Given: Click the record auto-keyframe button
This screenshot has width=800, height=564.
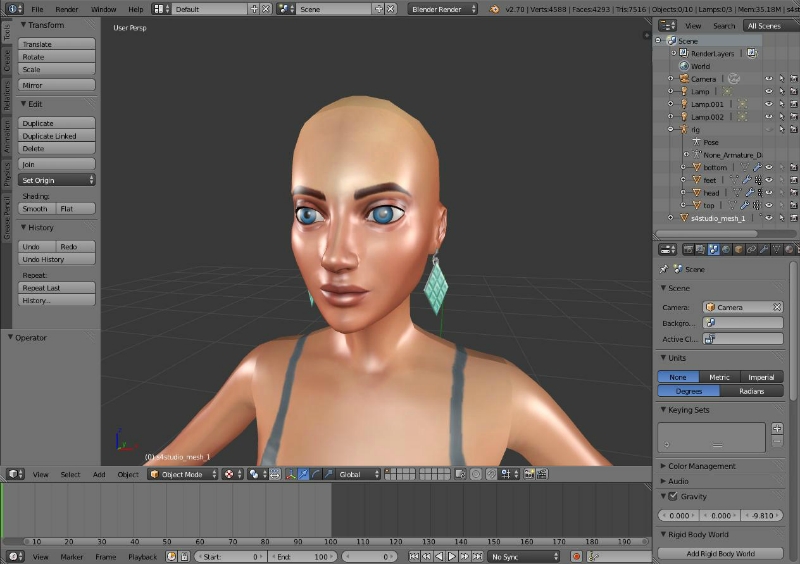Looking at the screenshot, I should pos(577,556).
